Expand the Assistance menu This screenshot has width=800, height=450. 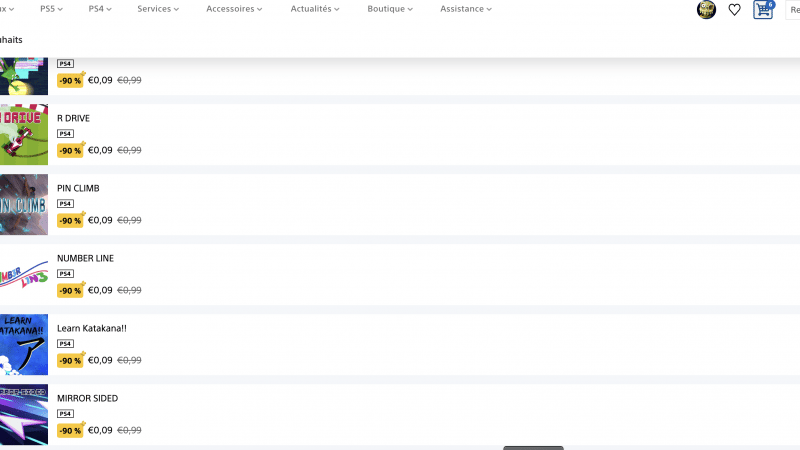[466, 9]
